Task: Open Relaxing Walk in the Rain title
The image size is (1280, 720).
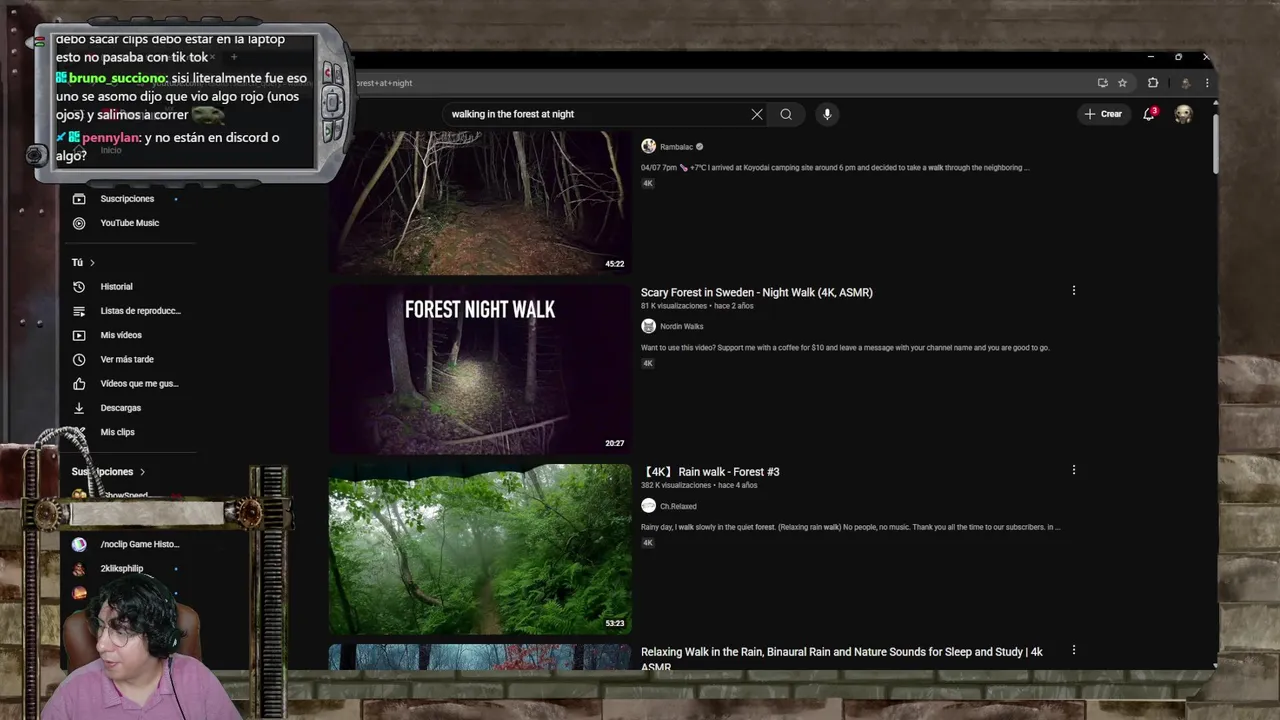Action: click(x=841, y=658)
